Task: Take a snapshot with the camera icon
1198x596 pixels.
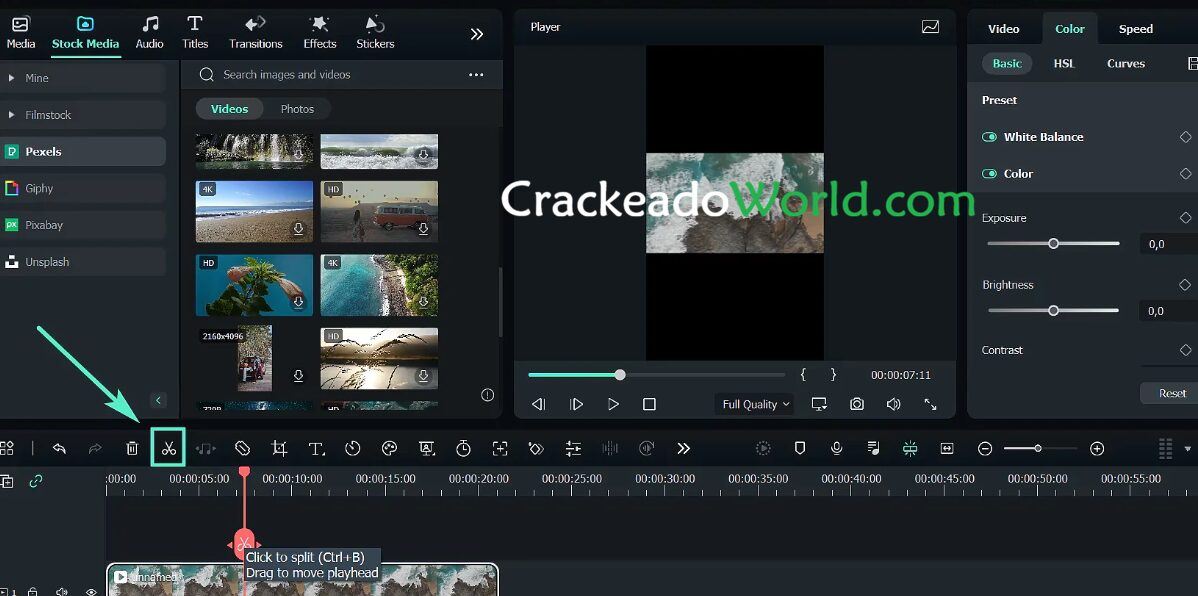Action: [857, 404]
